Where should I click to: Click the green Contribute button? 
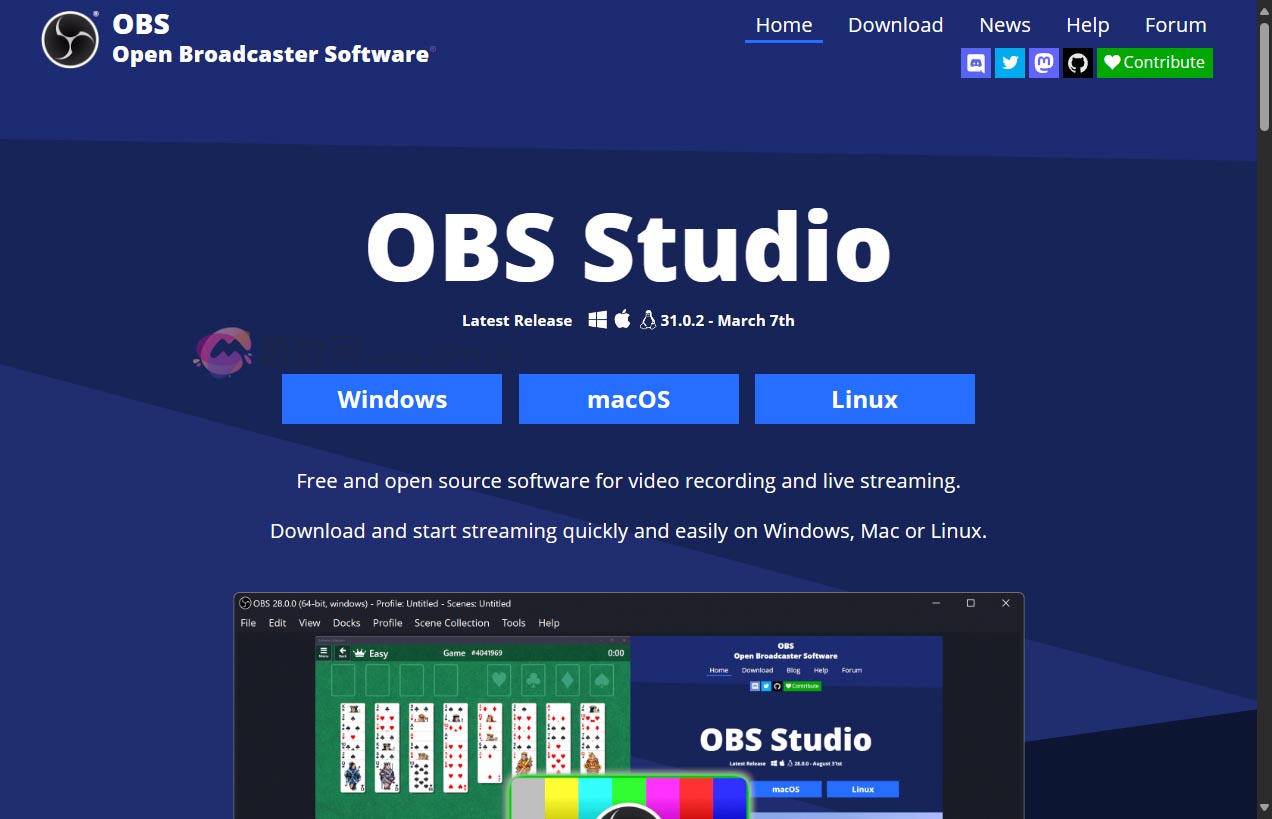coord(1154,62)
